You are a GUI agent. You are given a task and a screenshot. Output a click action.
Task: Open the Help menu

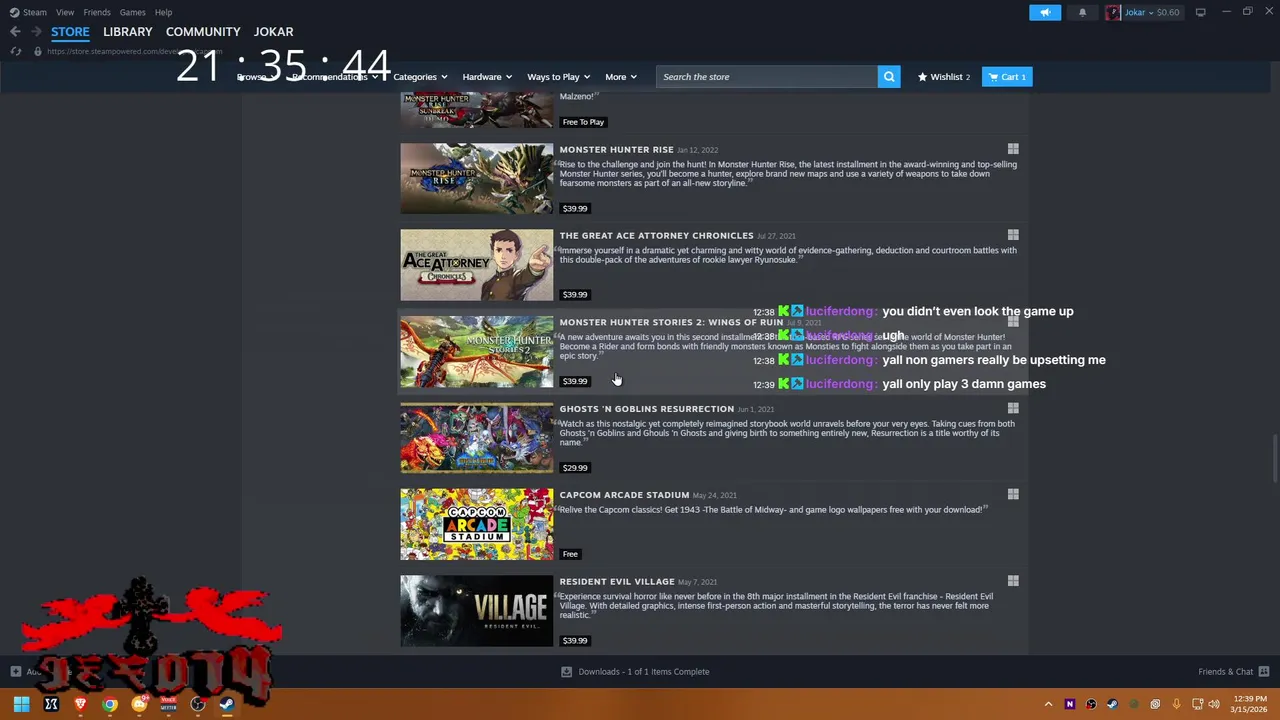[x=163, y=12]
